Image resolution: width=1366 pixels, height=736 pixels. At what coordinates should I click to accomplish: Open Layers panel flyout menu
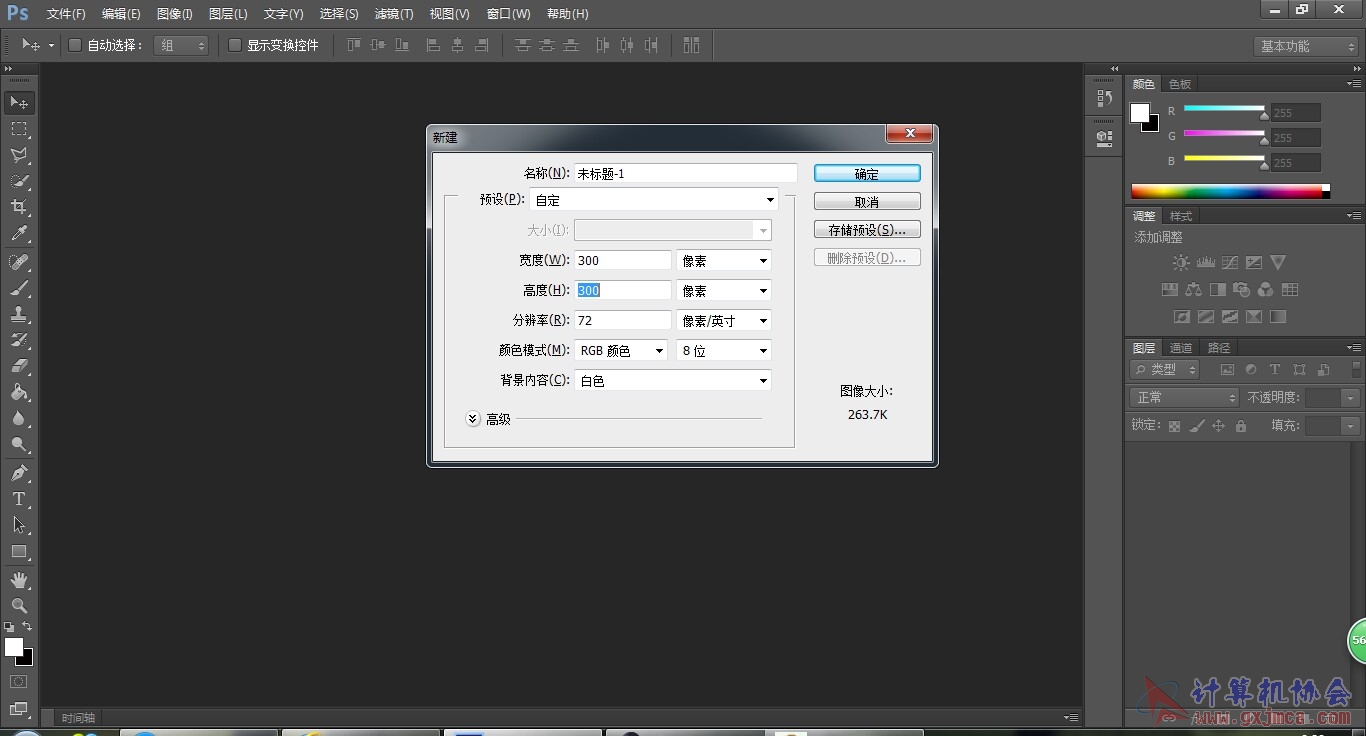[x=1352, y=348]
